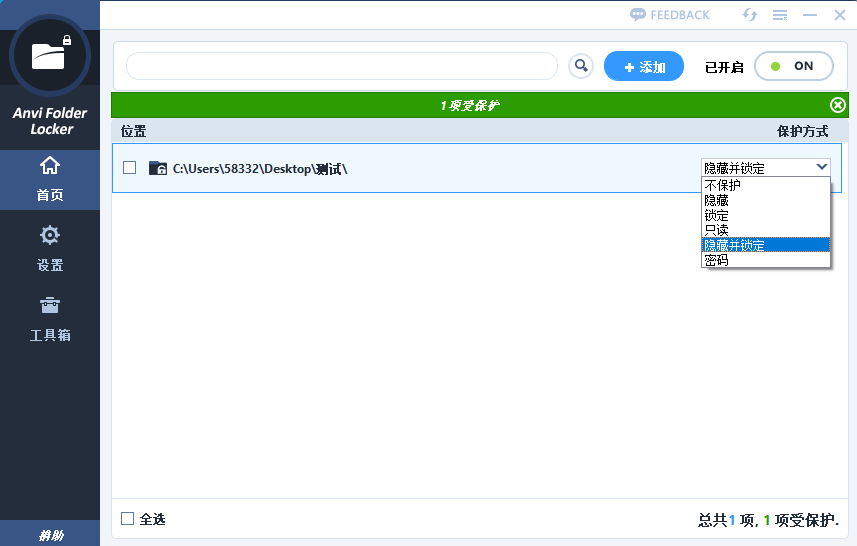
Task: Choose 密码 from the dropdown list
Action: [x=766, y=260]
